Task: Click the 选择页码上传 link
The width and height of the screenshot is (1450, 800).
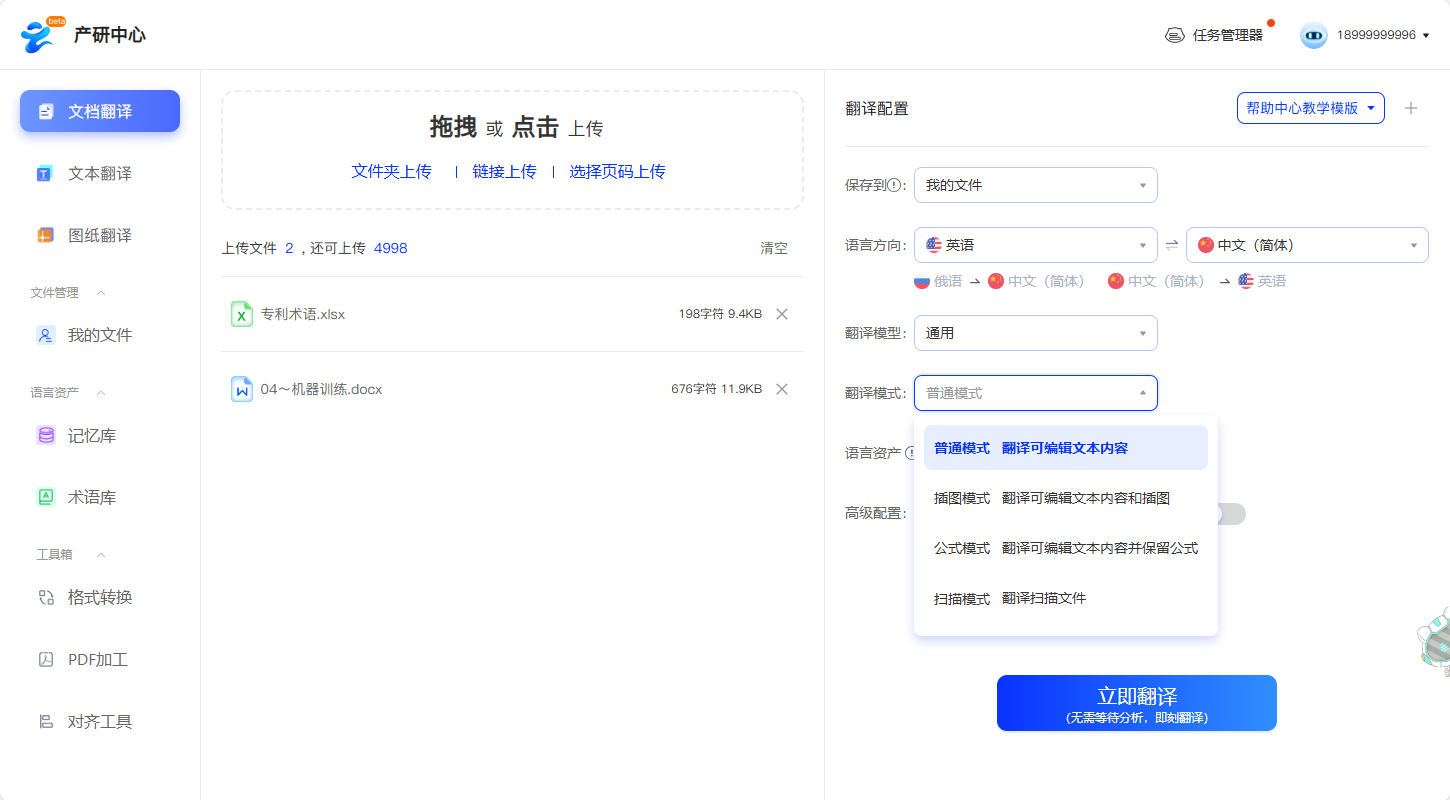Action: [617, 172]
